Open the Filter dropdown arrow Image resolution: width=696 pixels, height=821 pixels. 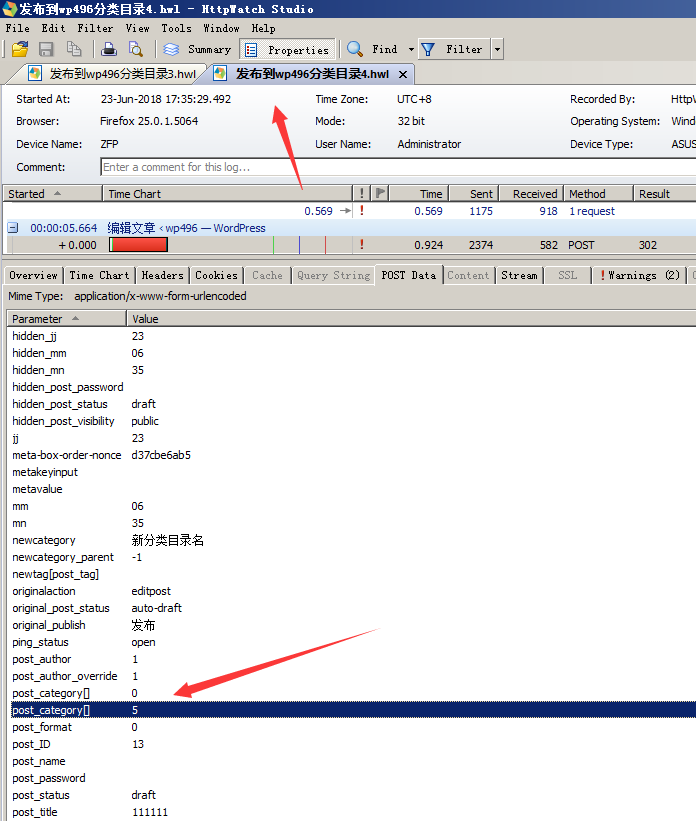click(x=497, y=49)
